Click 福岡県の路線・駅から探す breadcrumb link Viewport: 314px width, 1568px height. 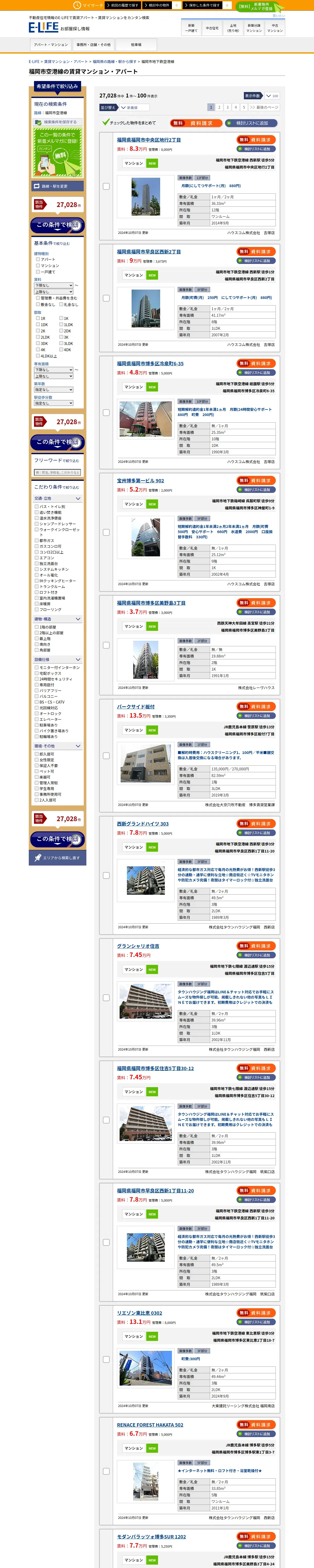114,61
